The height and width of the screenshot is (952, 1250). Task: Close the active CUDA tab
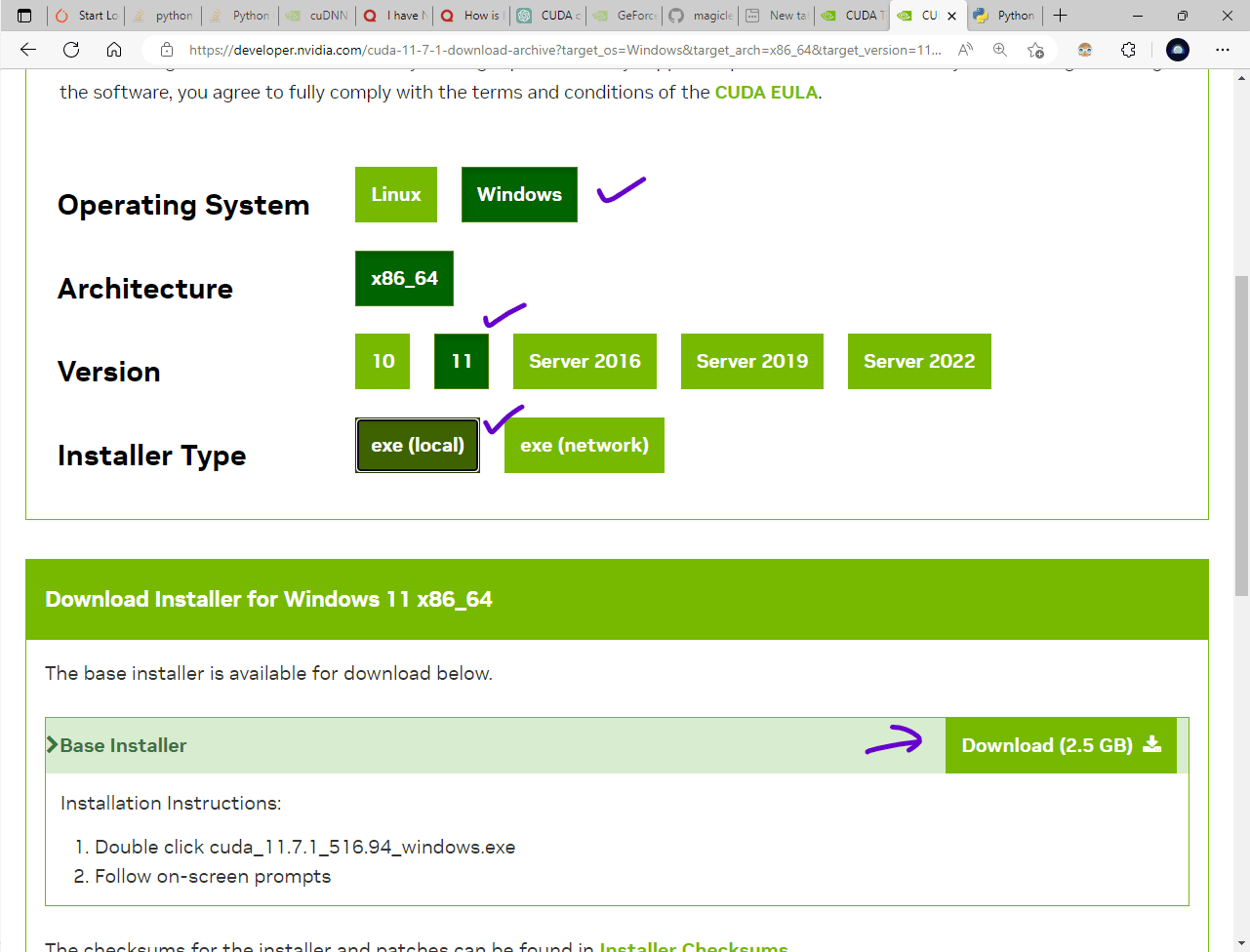click(952, 16)
